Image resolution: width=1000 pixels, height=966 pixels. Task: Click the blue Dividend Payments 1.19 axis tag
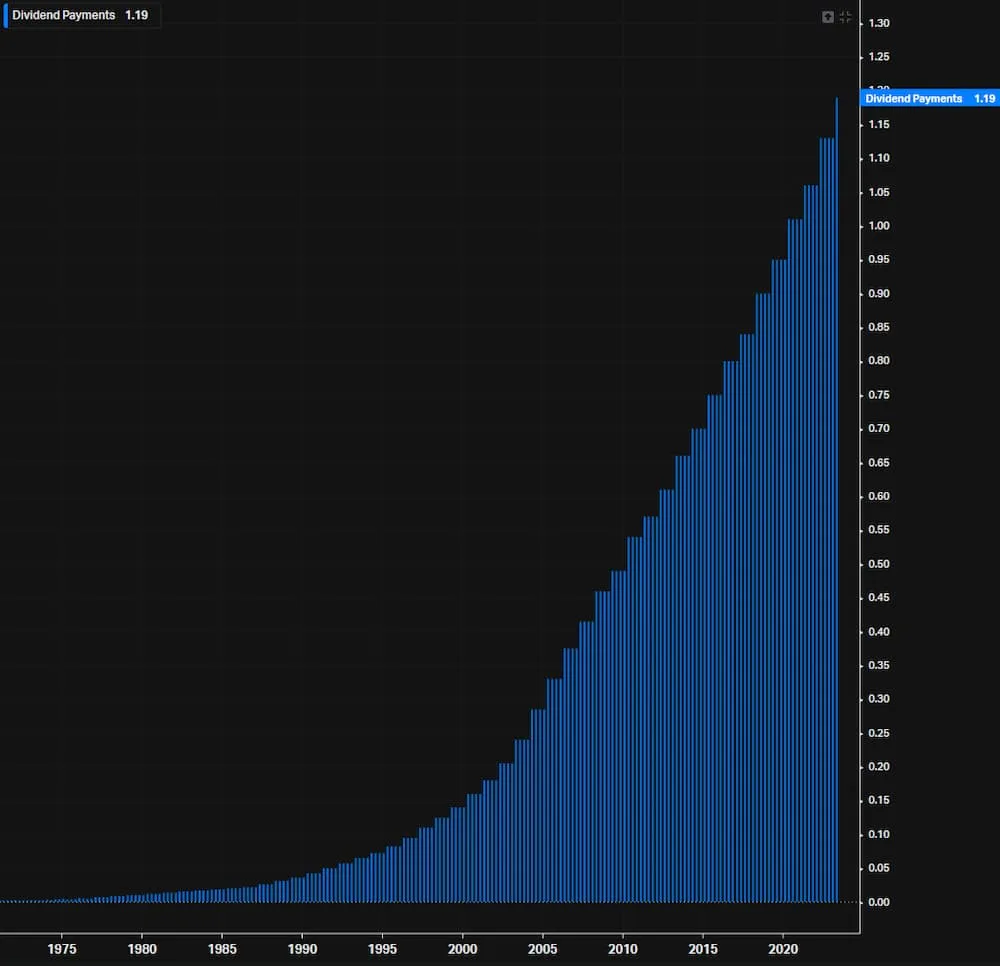(930, 98)
